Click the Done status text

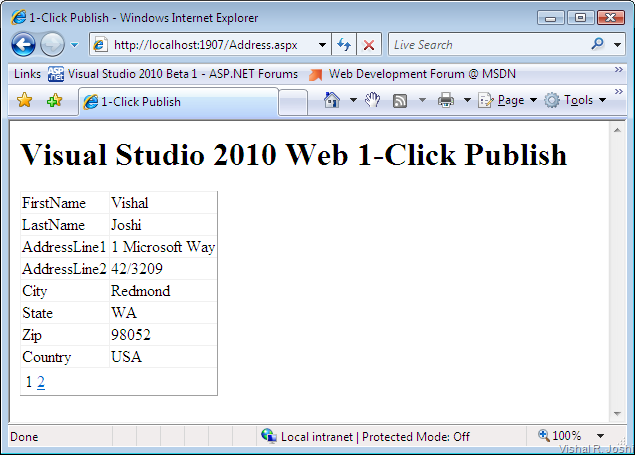coord(24,437)
